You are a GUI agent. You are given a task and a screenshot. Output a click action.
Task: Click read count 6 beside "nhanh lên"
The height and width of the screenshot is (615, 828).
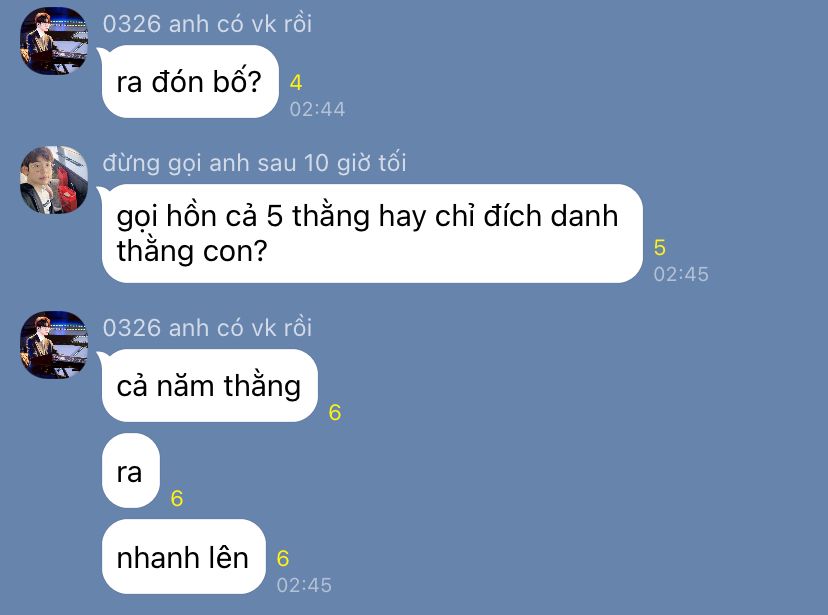tap(283, 559)
